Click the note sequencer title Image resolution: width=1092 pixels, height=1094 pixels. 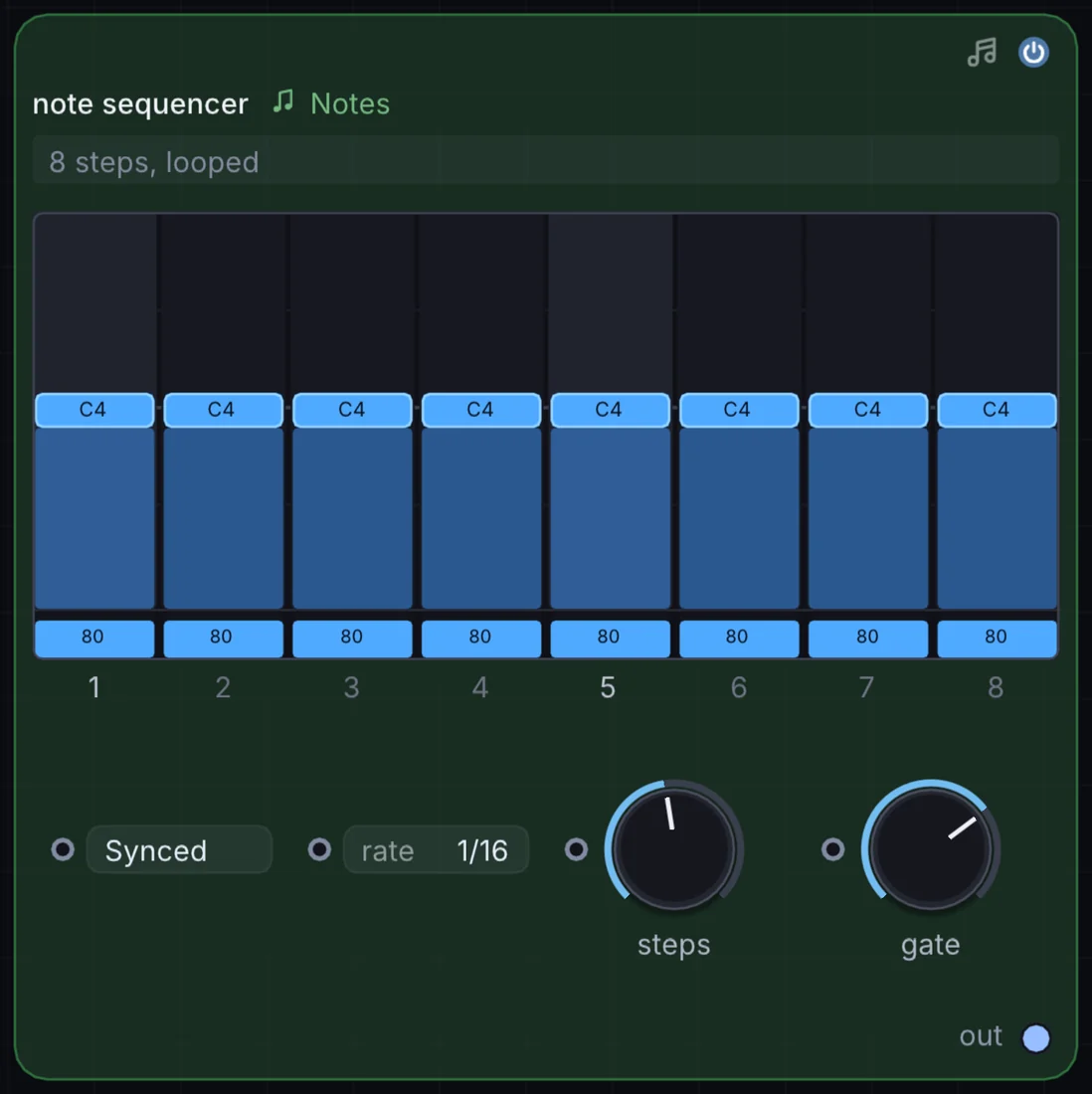coord(140,103)
